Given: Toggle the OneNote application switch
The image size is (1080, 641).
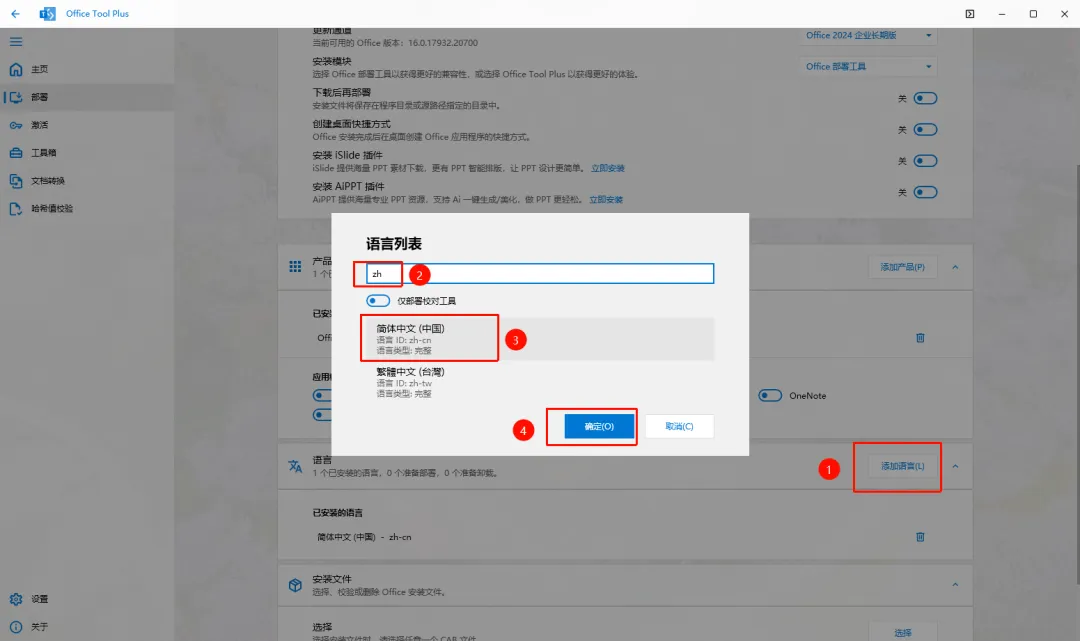Looking at the screenshot, I should (770, 395).
